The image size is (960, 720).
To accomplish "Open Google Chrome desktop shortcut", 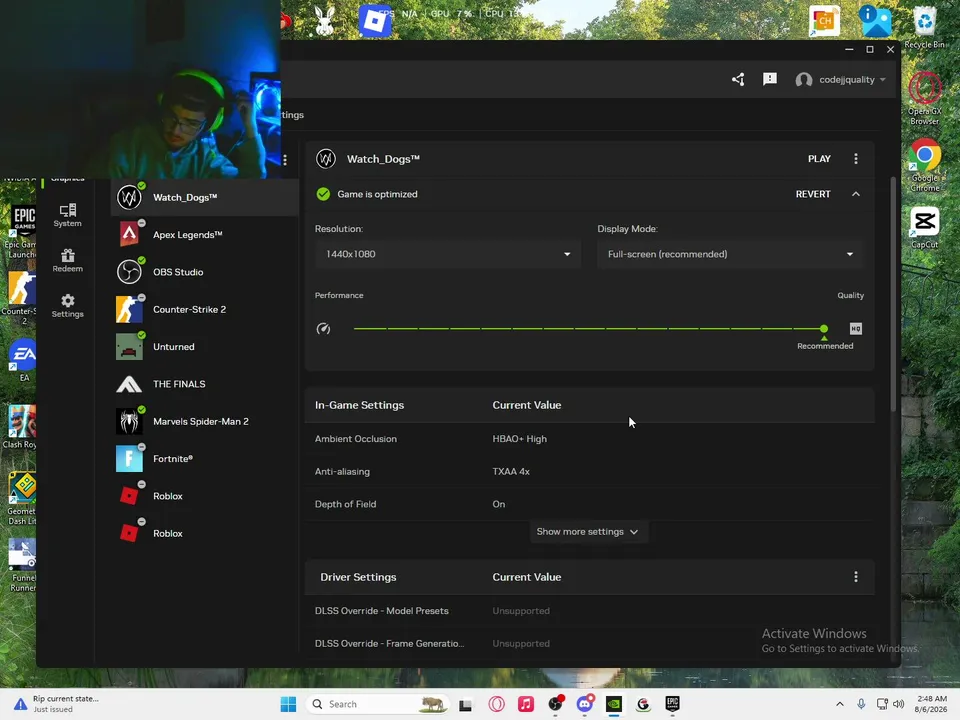I will click(924, 165).
